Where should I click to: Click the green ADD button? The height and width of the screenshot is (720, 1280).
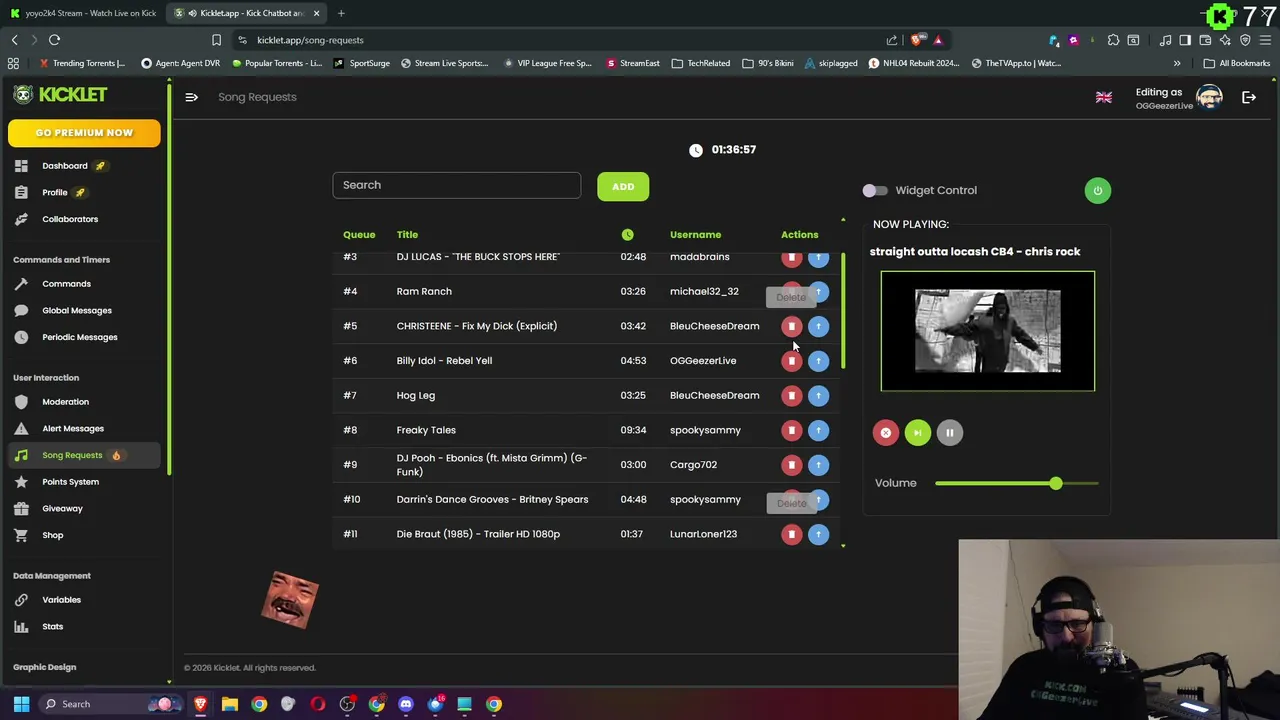[623, 186]
